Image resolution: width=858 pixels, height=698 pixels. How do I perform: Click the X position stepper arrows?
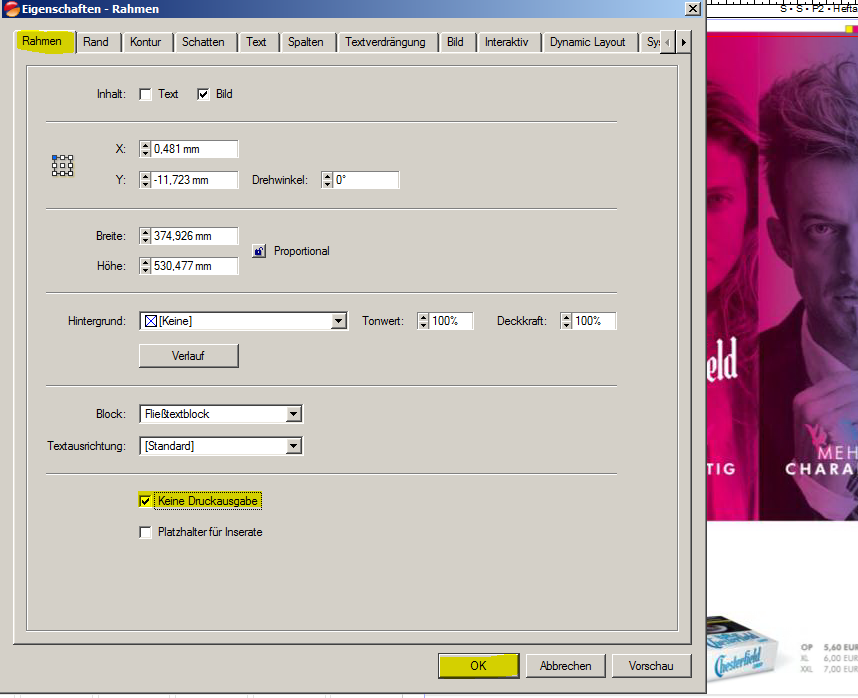point(145,149)
